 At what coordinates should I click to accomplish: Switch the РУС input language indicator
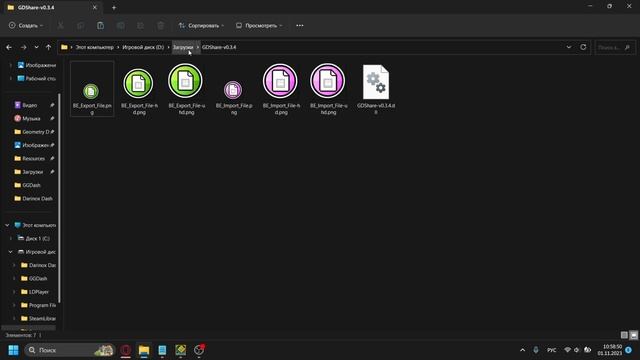(x=551, y=350)
